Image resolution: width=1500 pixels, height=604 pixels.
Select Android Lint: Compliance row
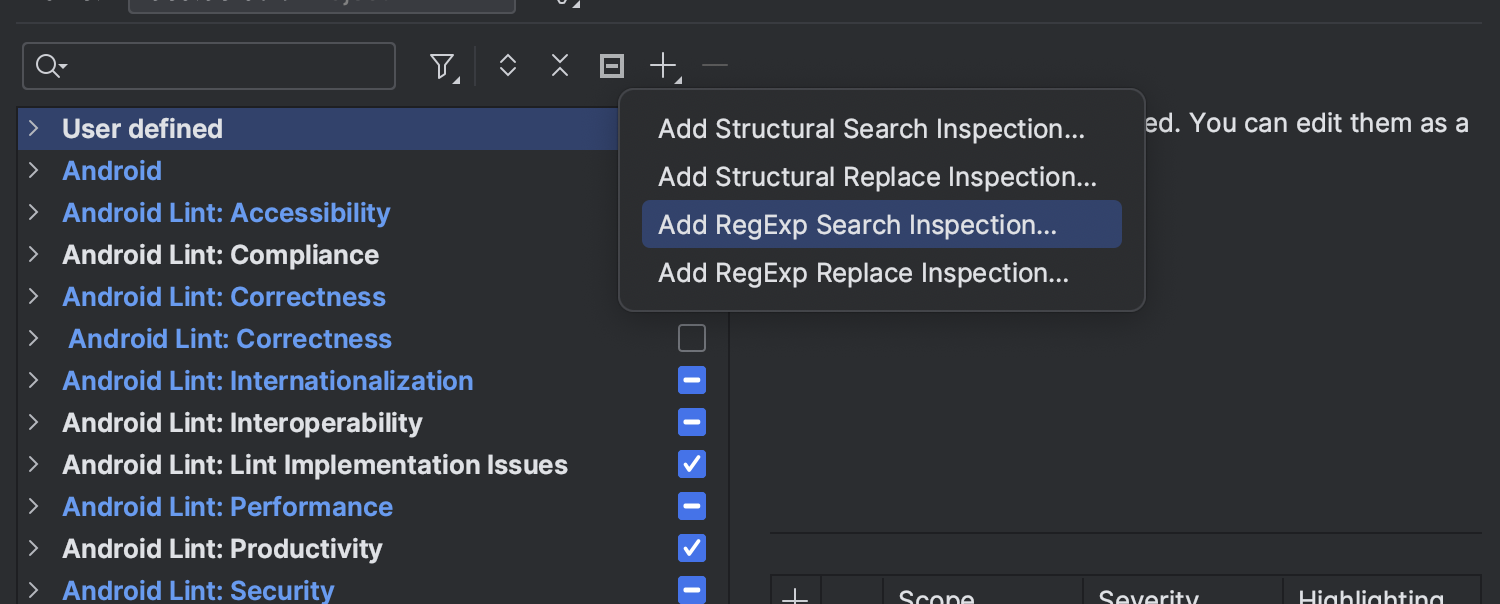pyautogui.click(x=320, y=255)
